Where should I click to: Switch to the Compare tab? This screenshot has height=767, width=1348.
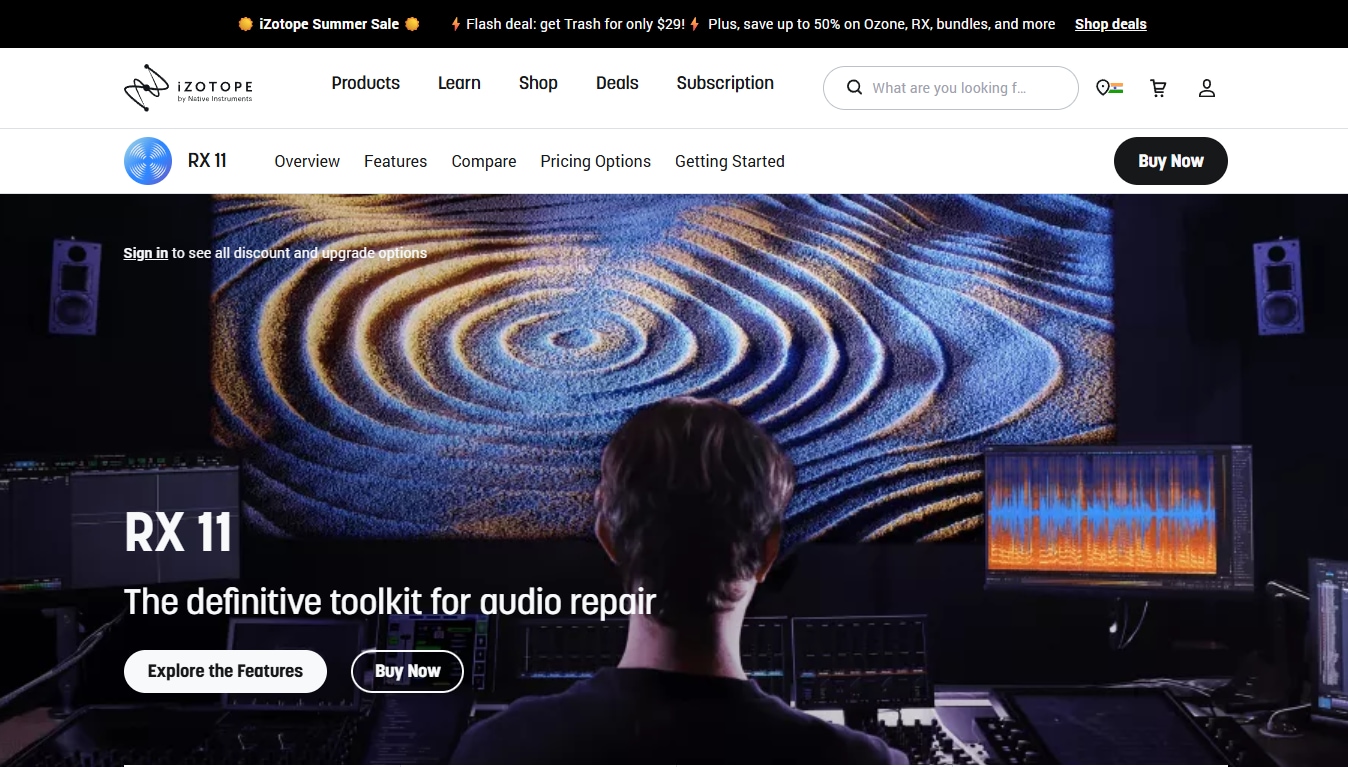click(484, 161)
